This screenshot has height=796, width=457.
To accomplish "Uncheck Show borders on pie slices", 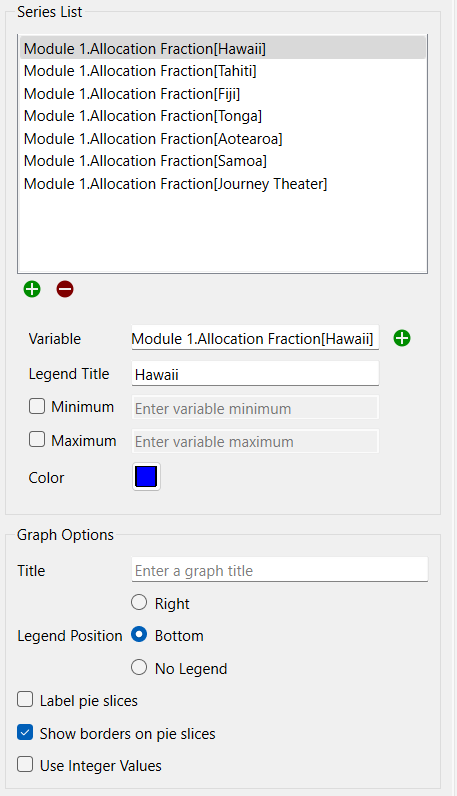I will [x=25, y=733].
